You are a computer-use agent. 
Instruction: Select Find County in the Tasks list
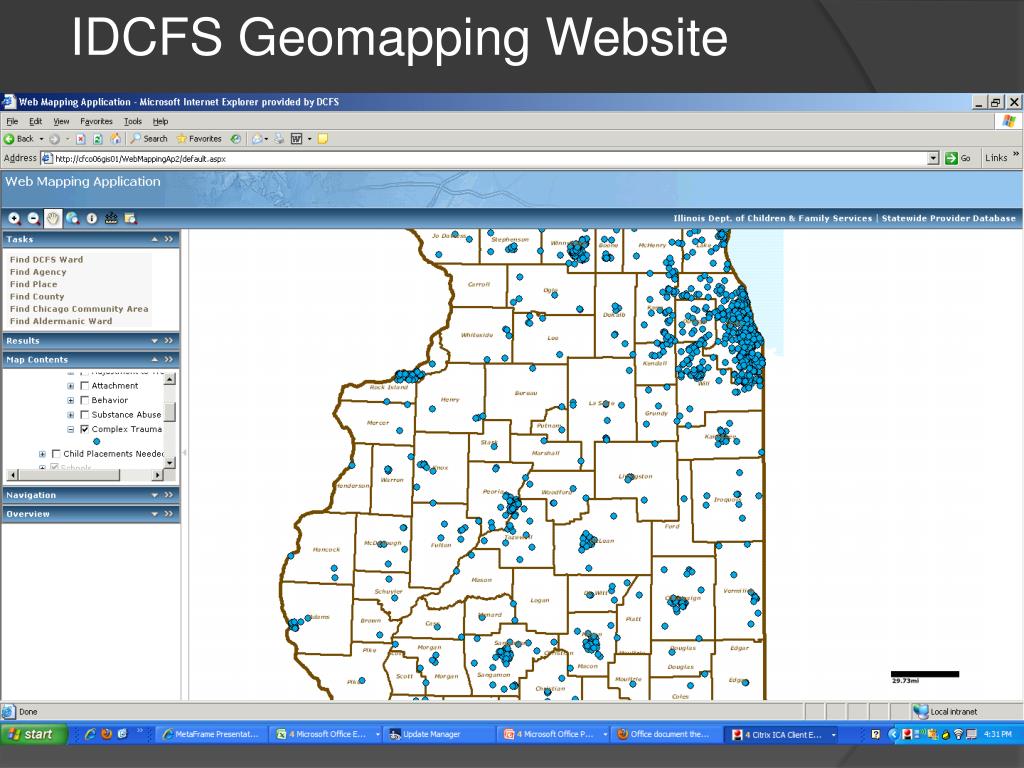pos(37,296)
